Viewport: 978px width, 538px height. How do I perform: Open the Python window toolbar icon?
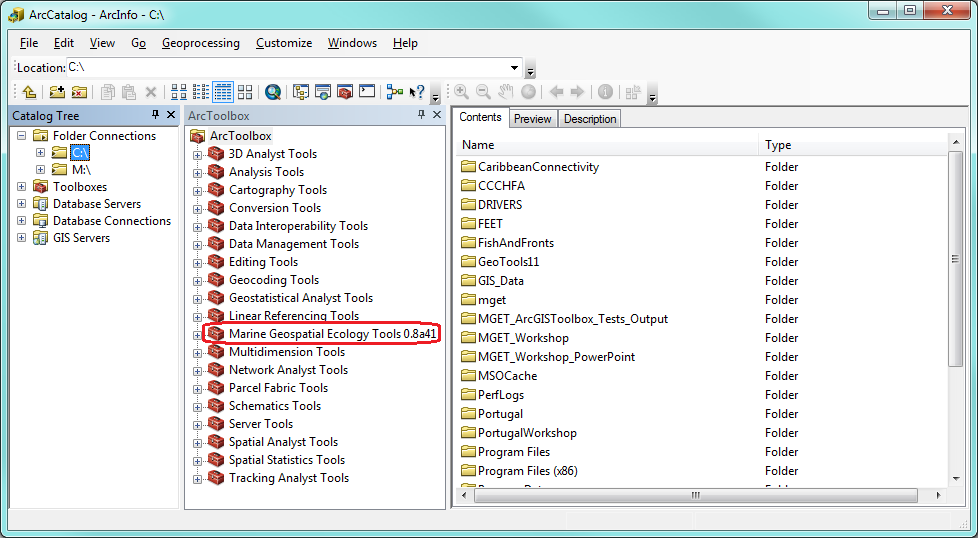click(367, 92)
